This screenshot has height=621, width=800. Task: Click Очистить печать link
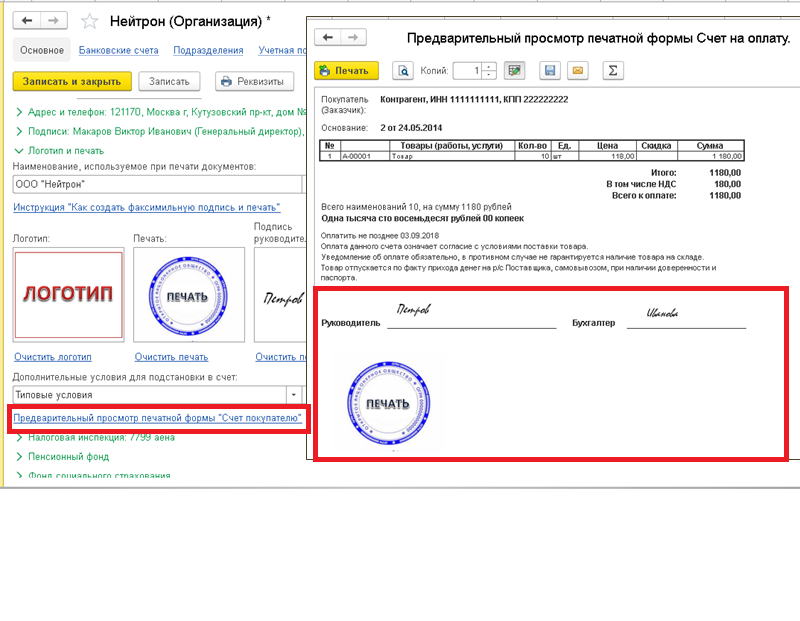171,357
